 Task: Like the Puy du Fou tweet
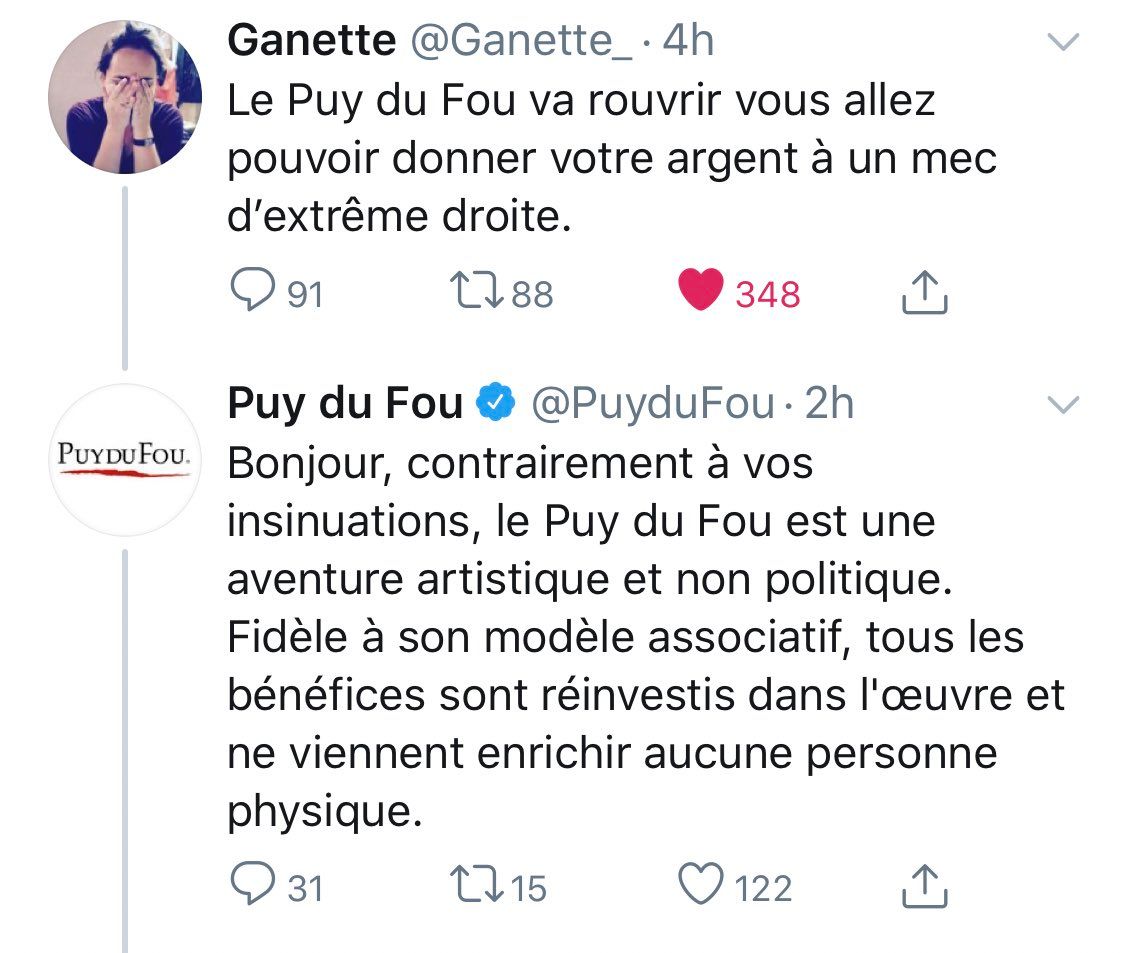[700, 886]
